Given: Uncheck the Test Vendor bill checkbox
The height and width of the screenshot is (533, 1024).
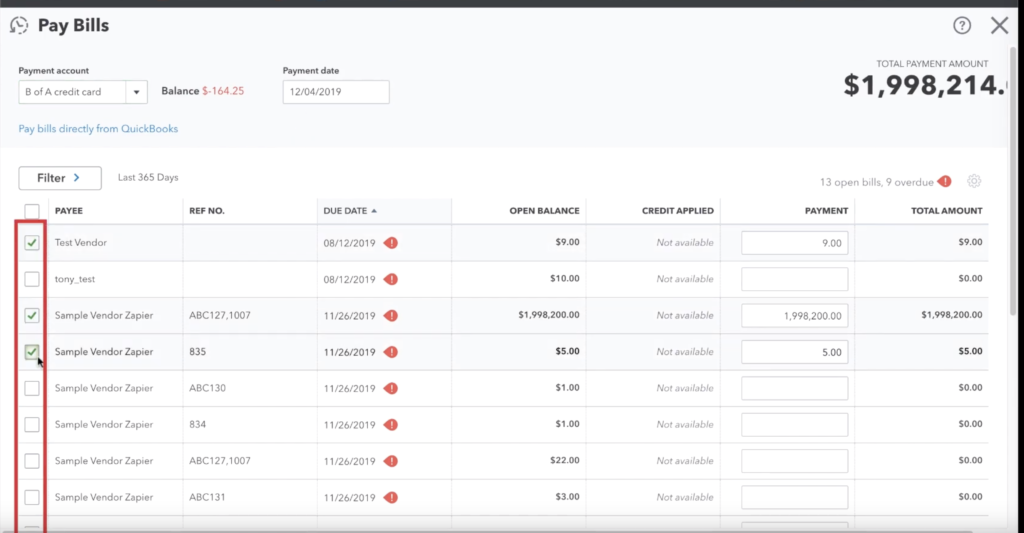Looking at the screenshot, I should tap(31, 243).
